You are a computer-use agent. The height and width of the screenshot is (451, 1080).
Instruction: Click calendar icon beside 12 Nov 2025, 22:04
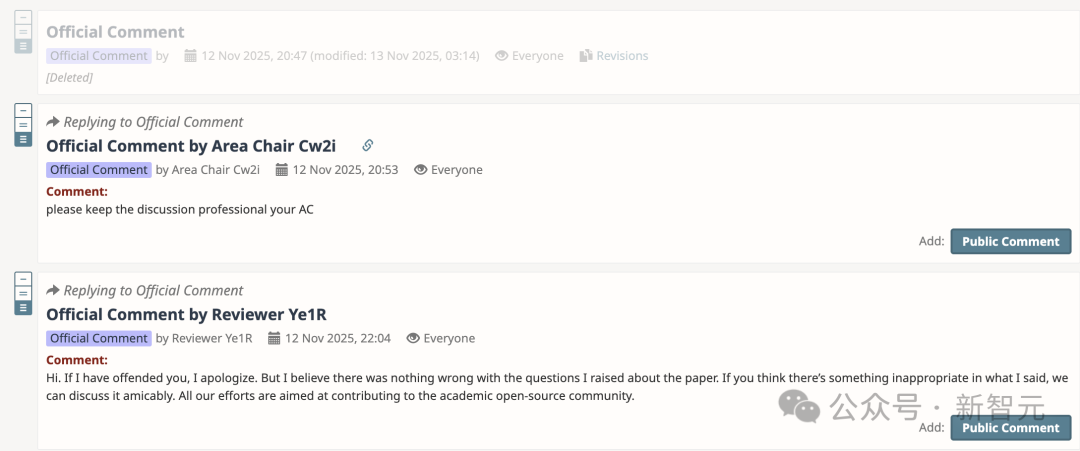[275, 339]
